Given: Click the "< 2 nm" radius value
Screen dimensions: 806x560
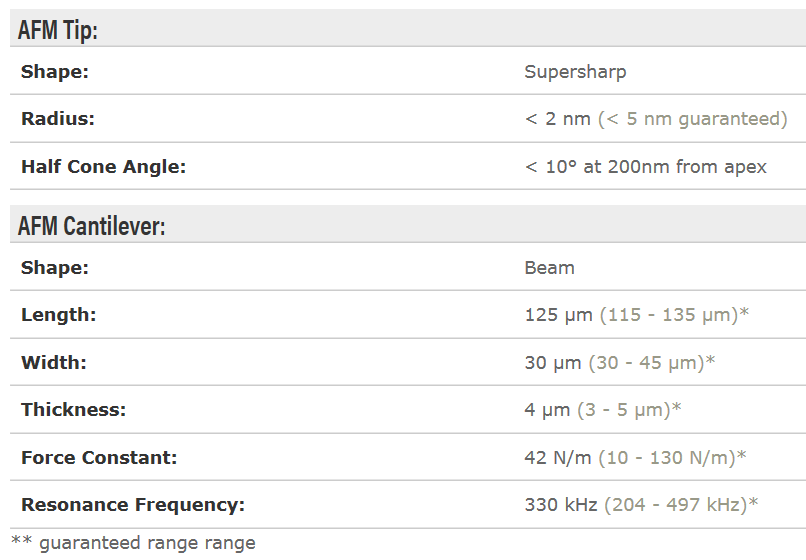Looking at the screenshot, I should coord(557,119).
